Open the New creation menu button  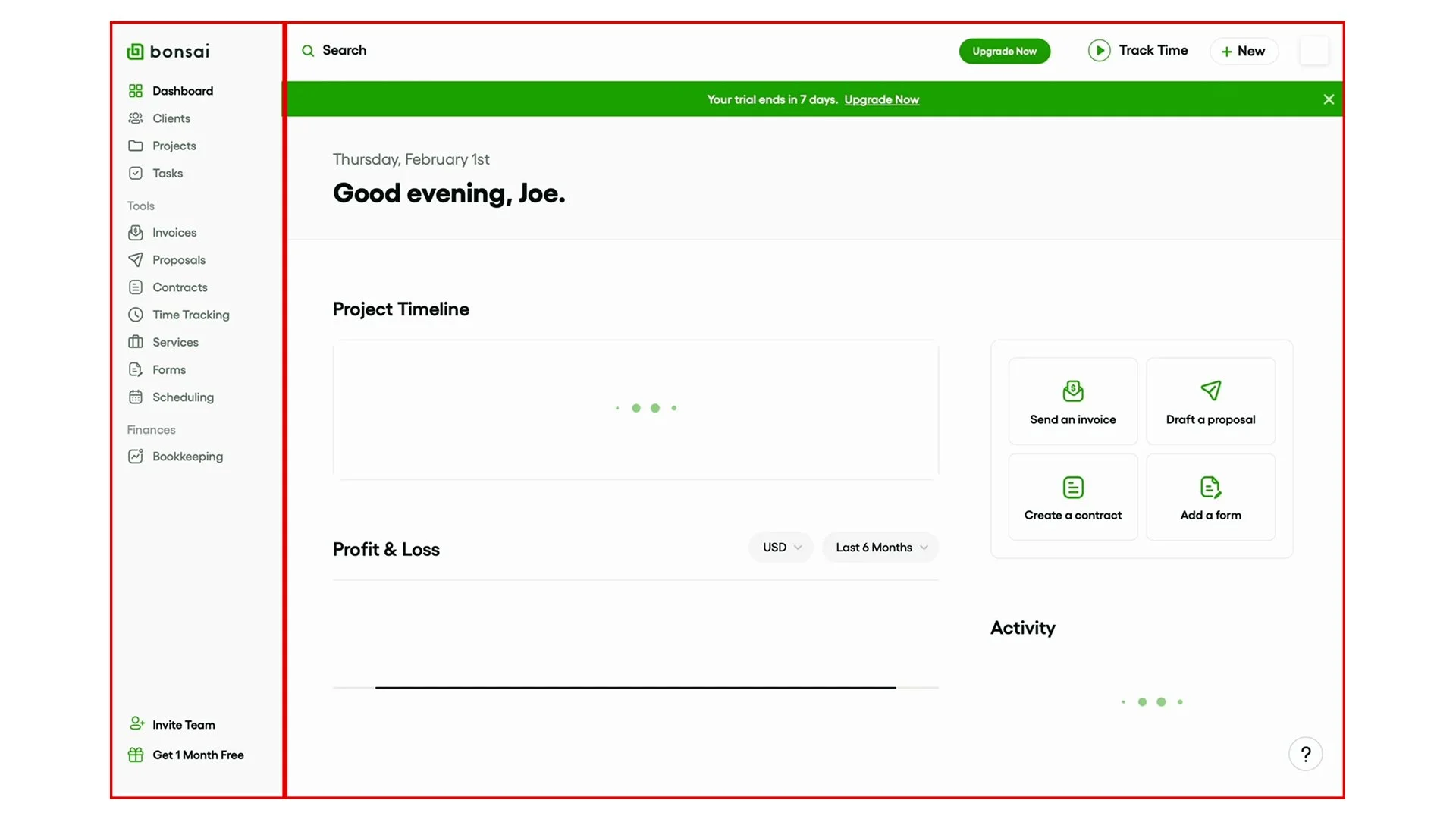pos(1244,51)
